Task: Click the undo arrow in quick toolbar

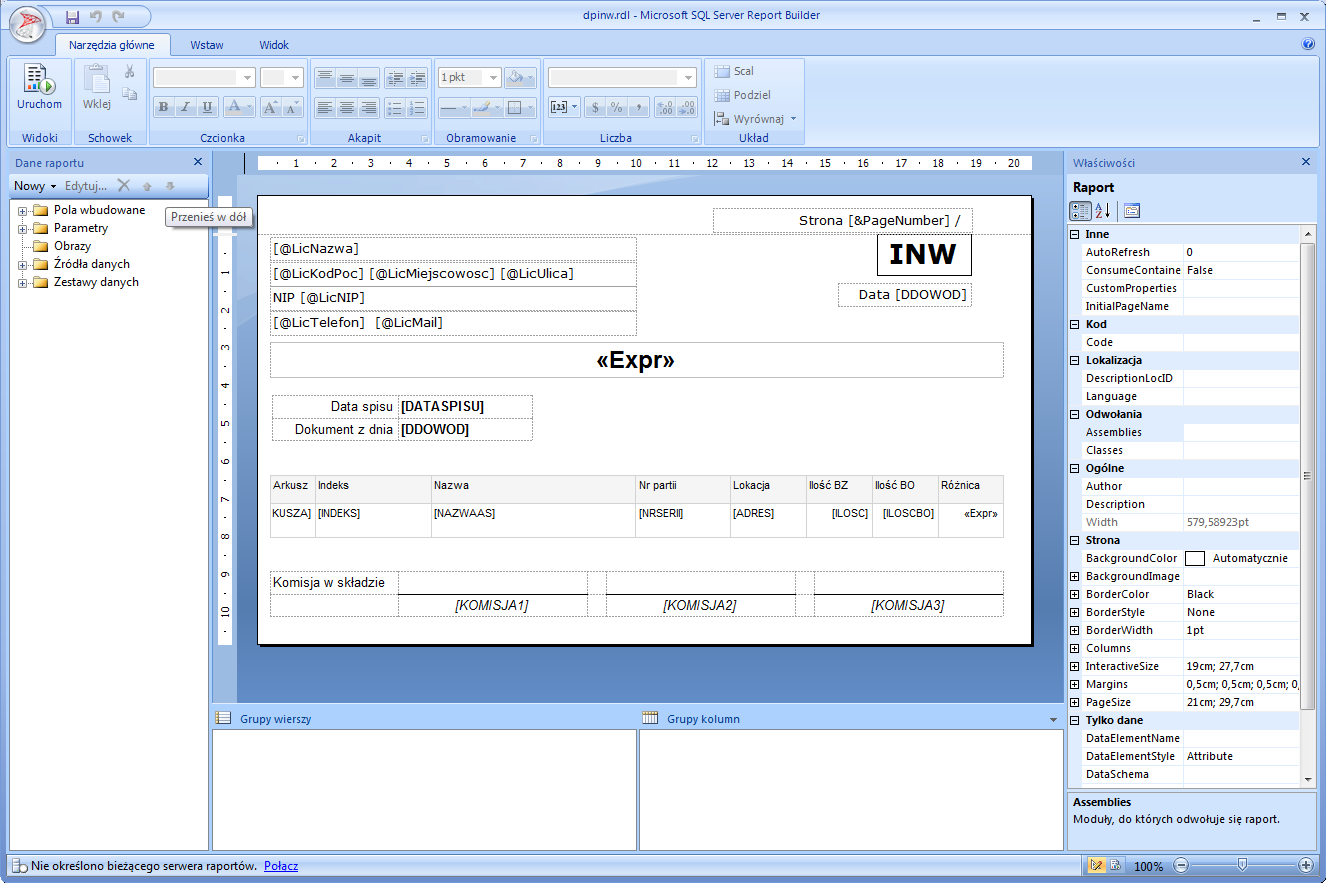Action: 96,17
